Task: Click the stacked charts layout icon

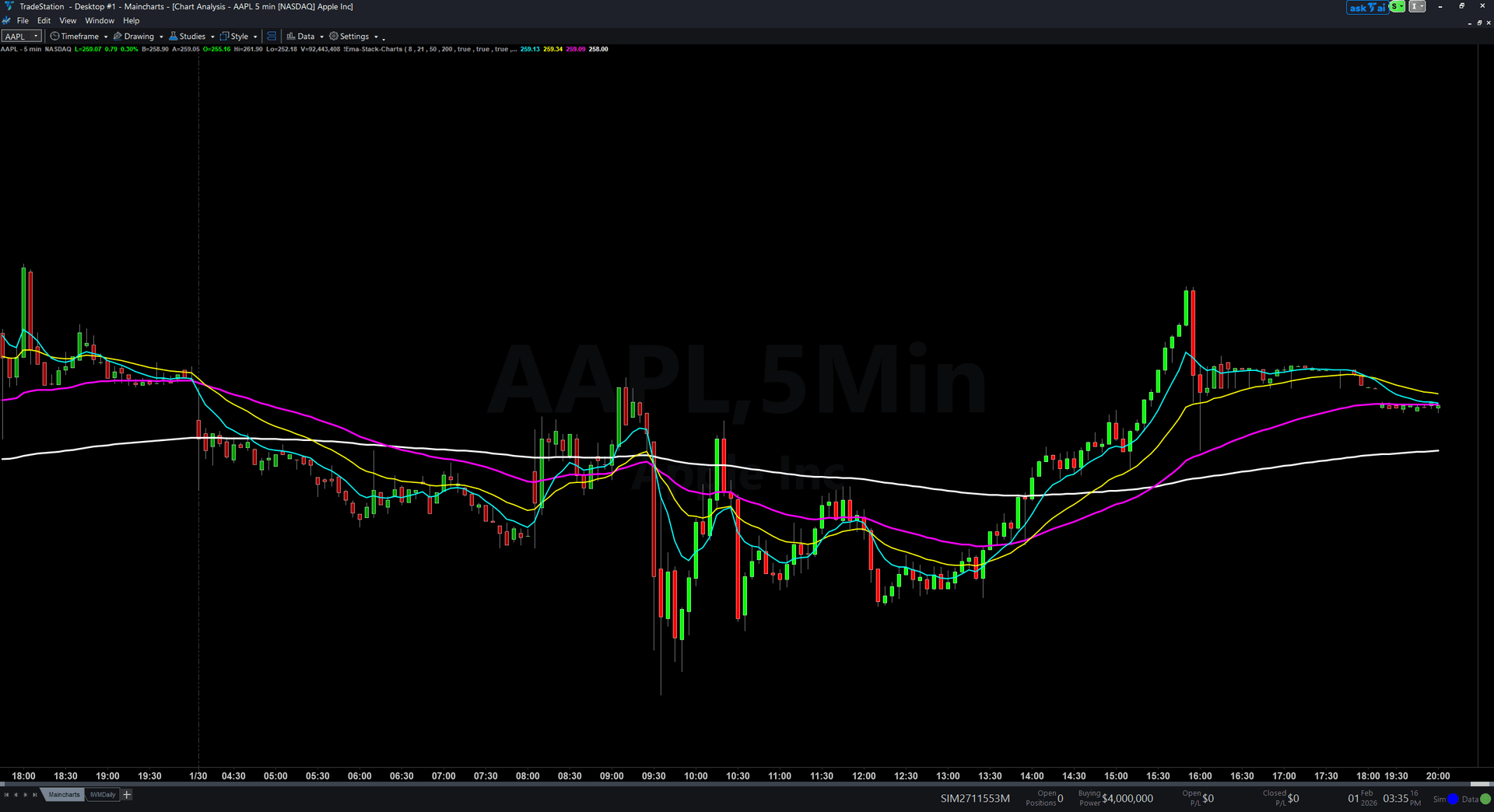Action: coord(271,36)
